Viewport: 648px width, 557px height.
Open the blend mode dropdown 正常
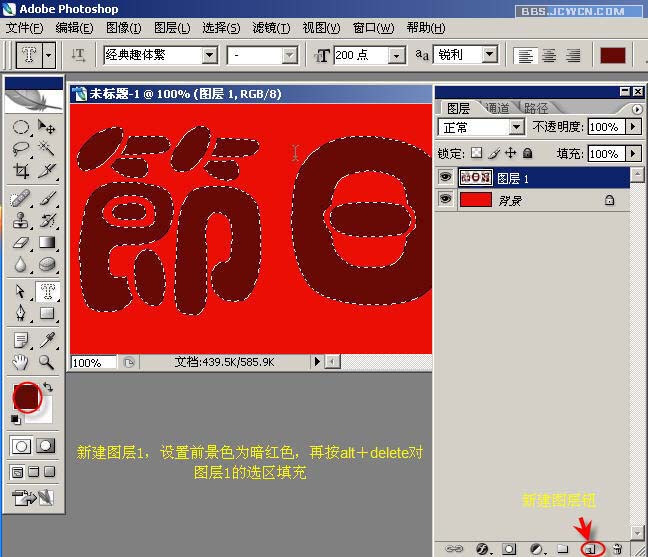tap(516, 127)
